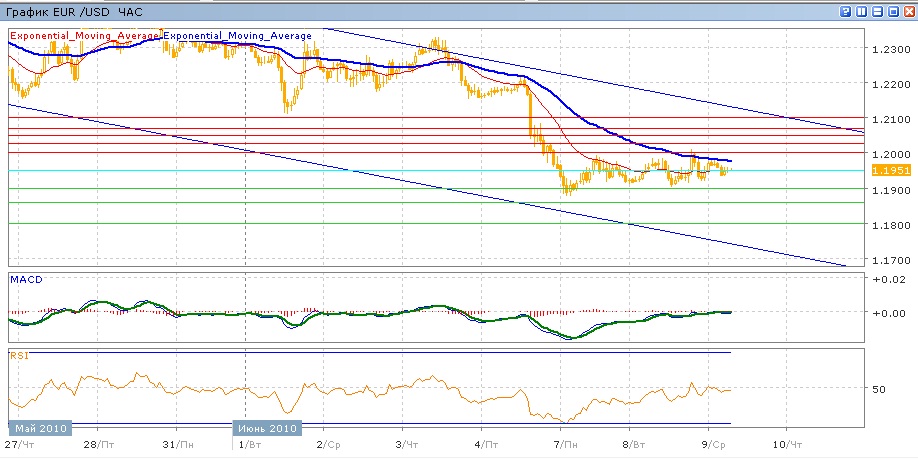918x459 pixels.
Task: Click the 7/Пн date on time axis
Action: click(565, 443)
